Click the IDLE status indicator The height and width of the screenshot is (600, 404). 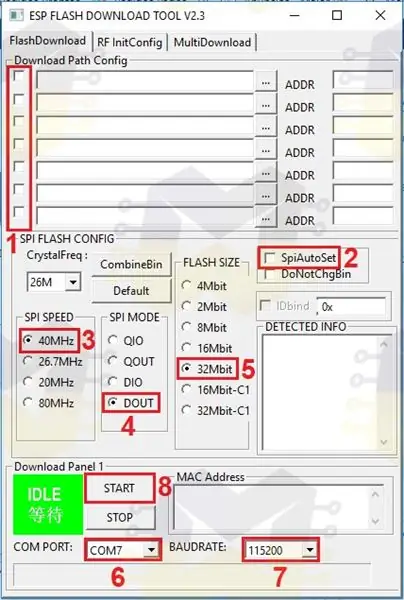click(x=48, y=504)
